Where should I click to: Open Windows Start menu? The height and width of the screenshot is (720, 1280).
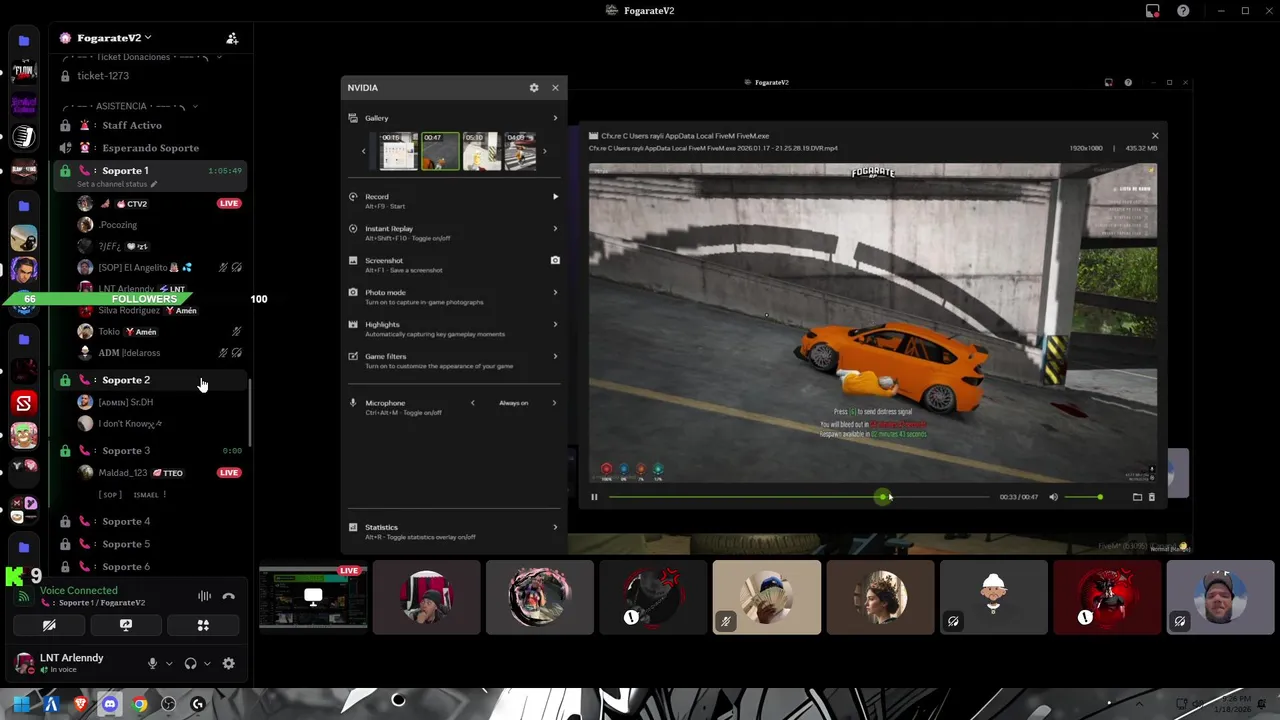(x=21, y=704)
